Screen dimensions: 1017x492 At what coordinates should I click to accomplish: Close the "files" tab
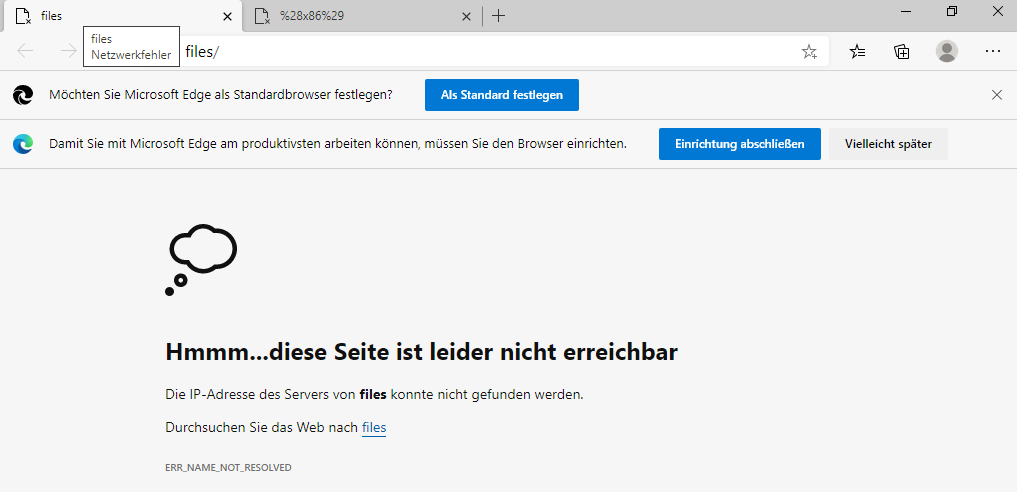[227, 17]
